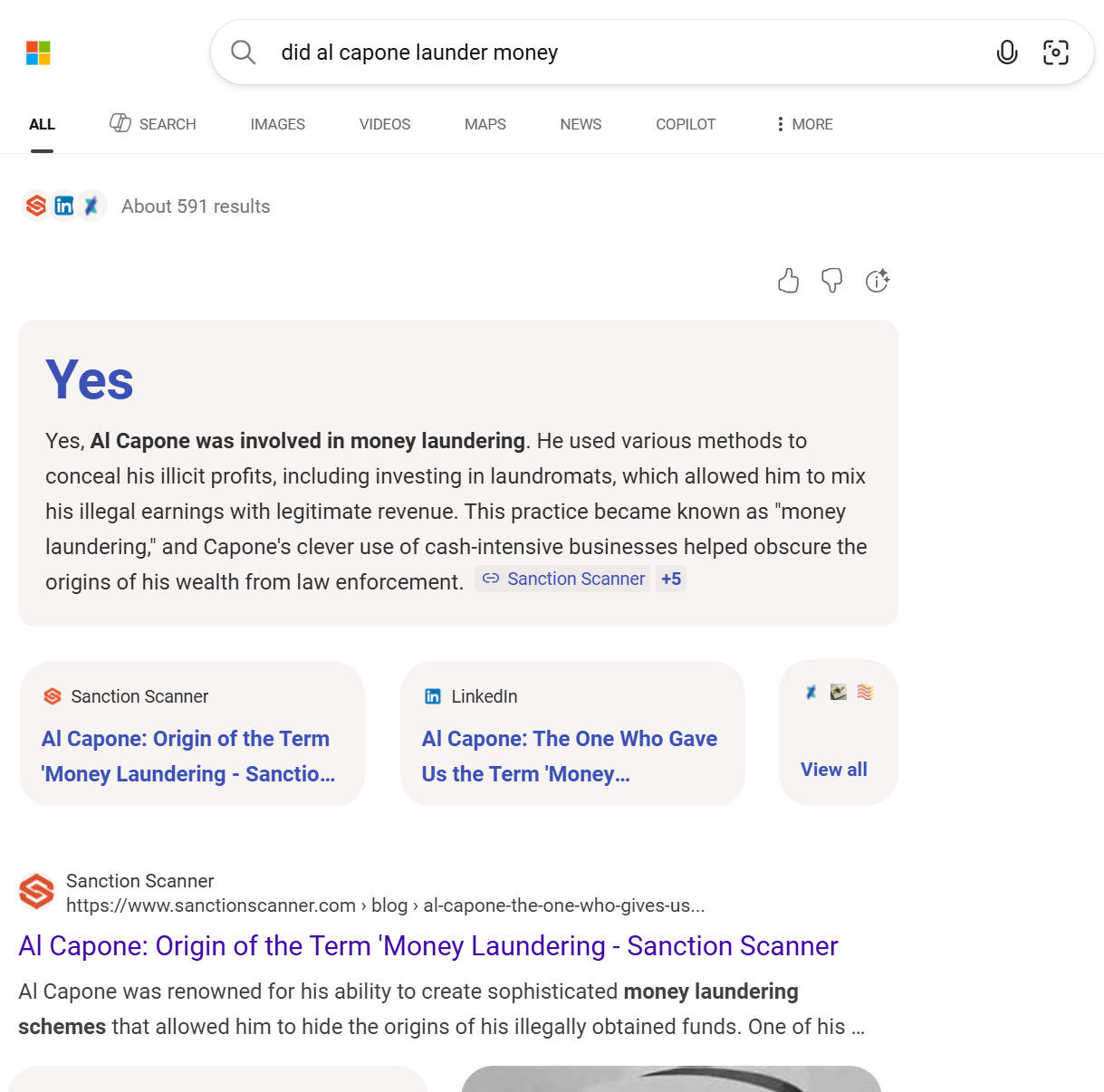This screenshot has height=1092, width=1104.
Task: Click the three-dot icon beside MORE
Action: click(780, 124)
